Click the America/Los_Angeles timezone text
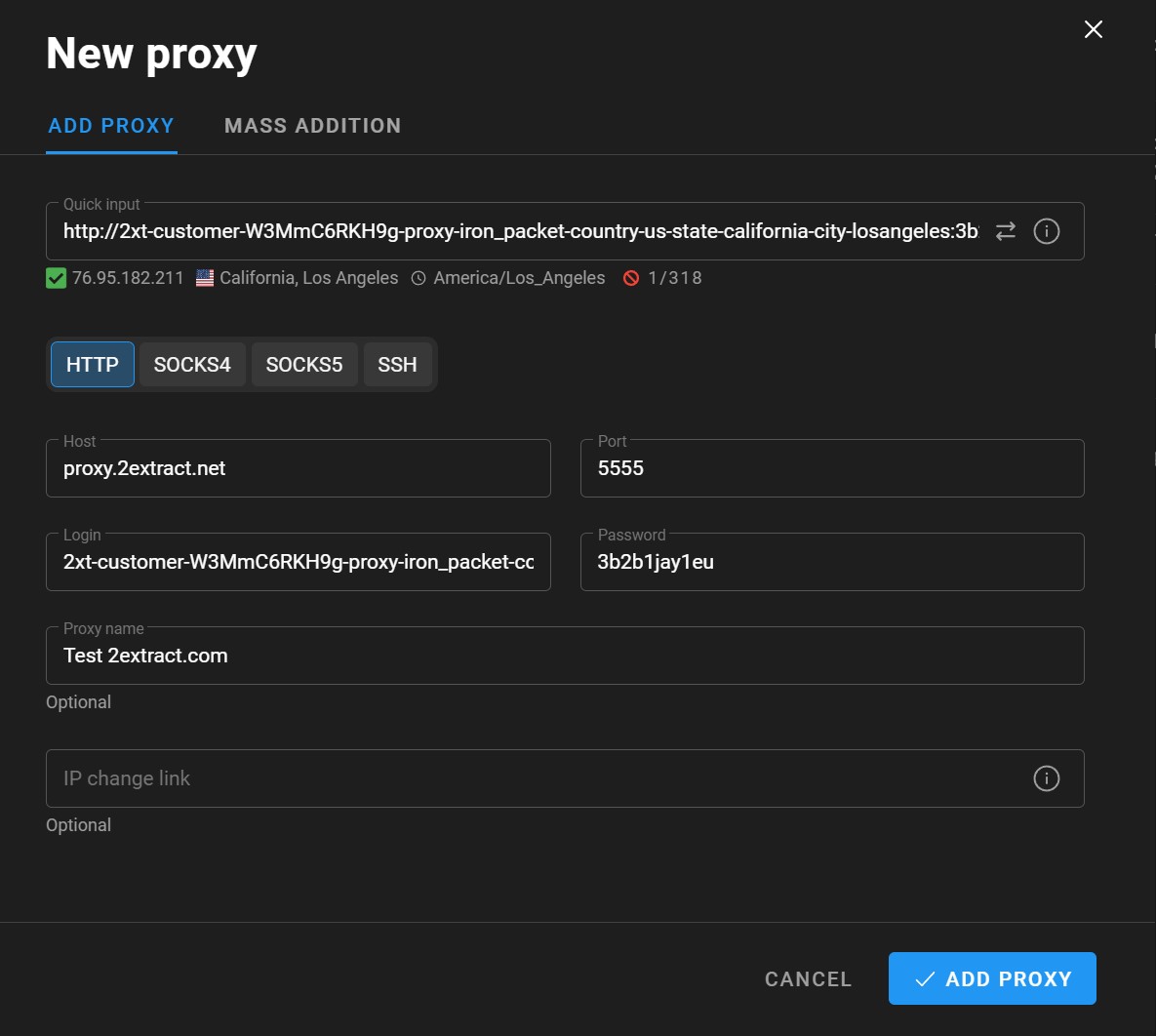 519,278
